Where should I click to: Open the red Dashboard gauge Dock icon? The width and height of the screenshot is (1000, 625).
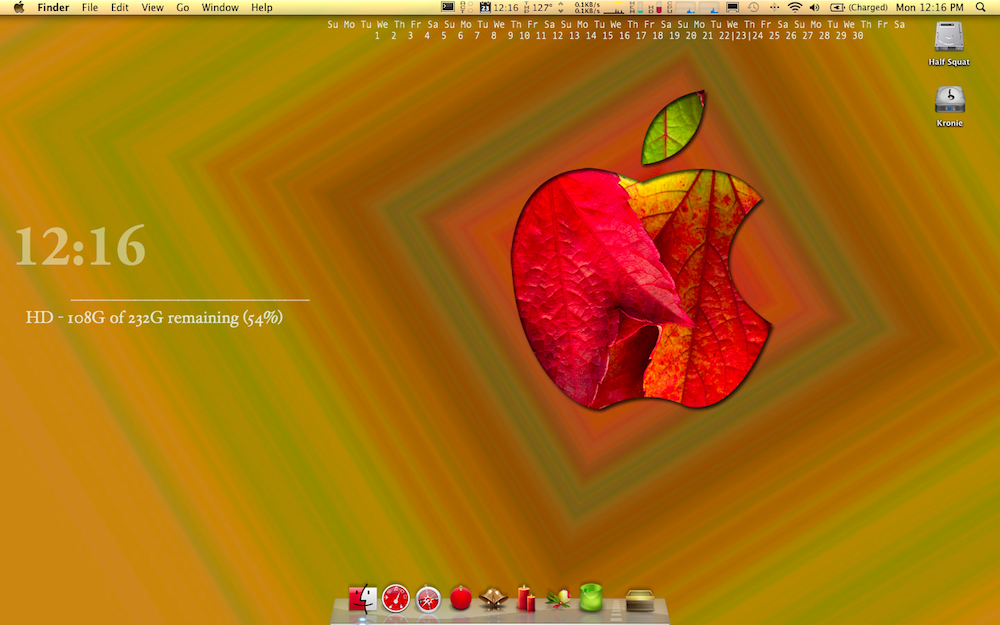[x=395, y=599]
